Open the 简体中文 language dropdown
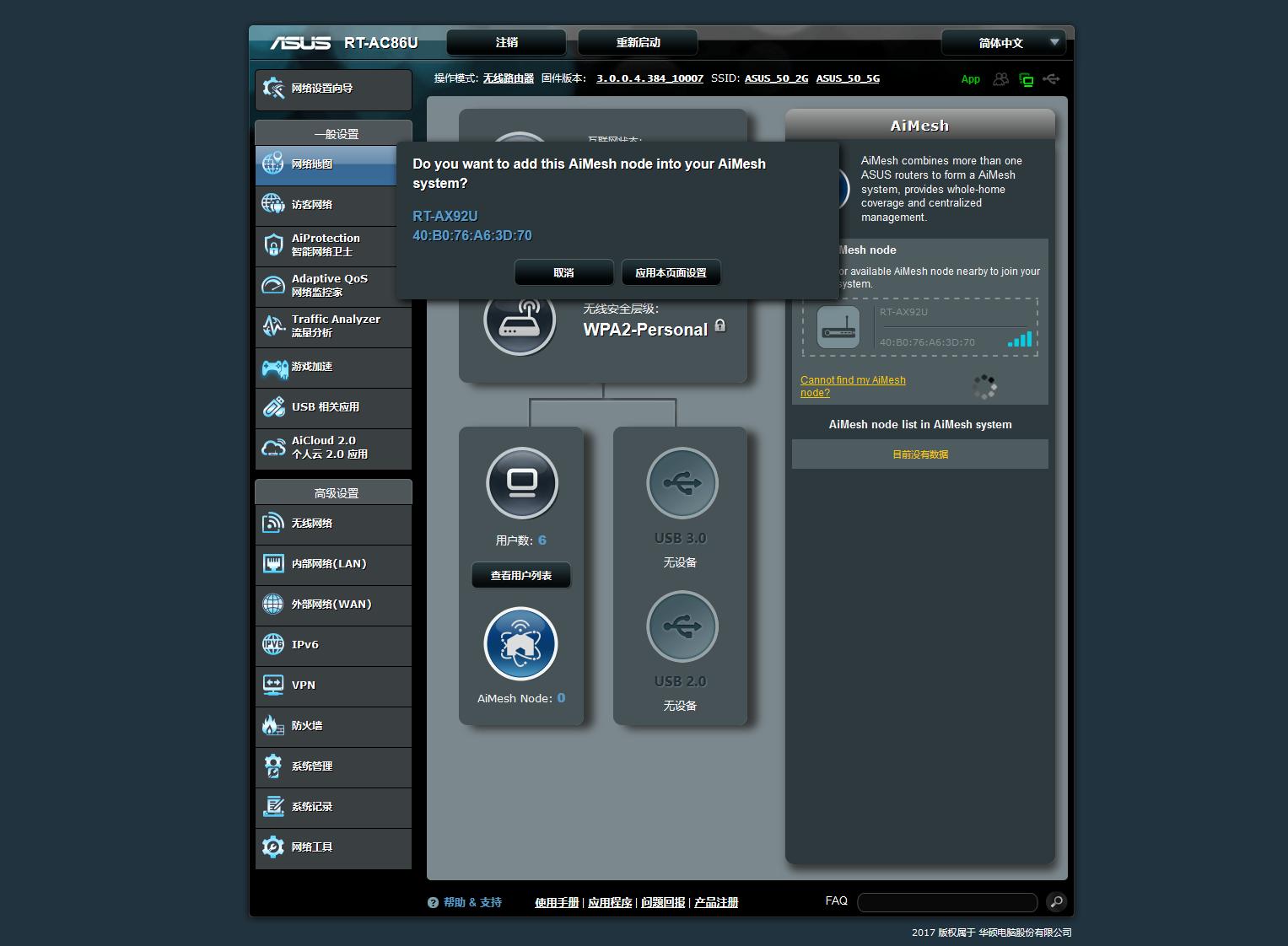 coord(1004,43)
